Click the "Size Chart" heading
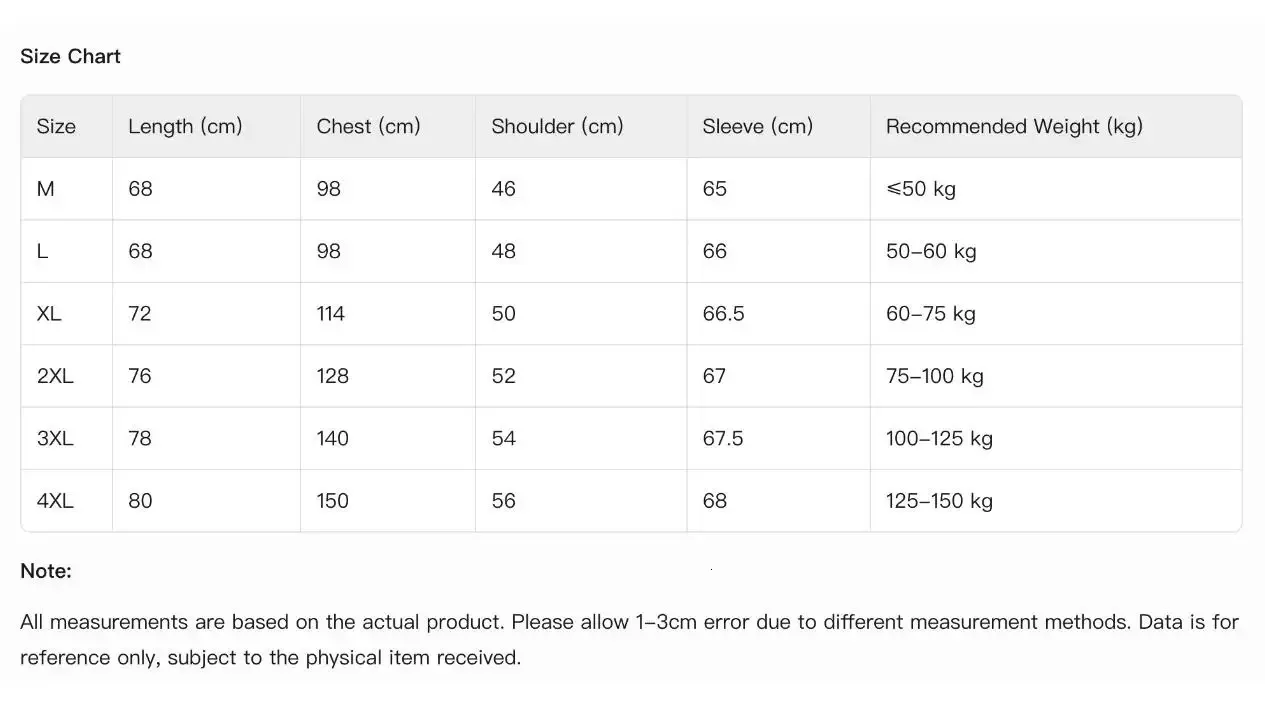Image resolution: width=1265 pixels, height=708 pixels. tap(70, 57)
